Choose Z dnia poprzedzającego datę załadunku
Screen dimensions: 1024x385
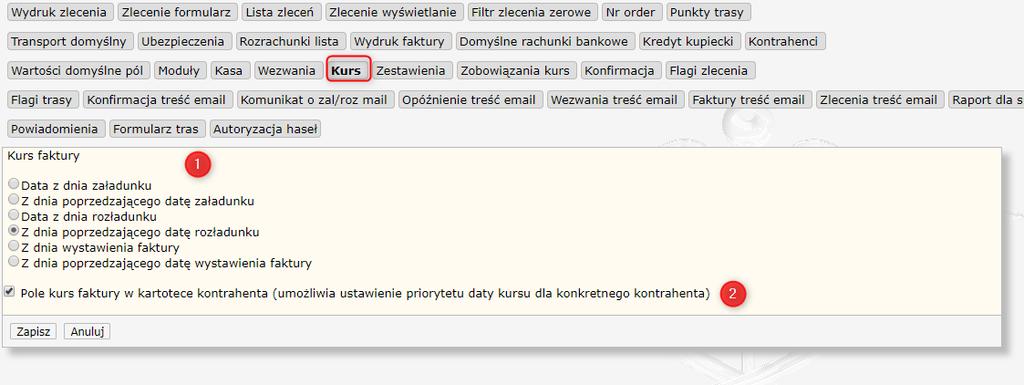point(14,200)
